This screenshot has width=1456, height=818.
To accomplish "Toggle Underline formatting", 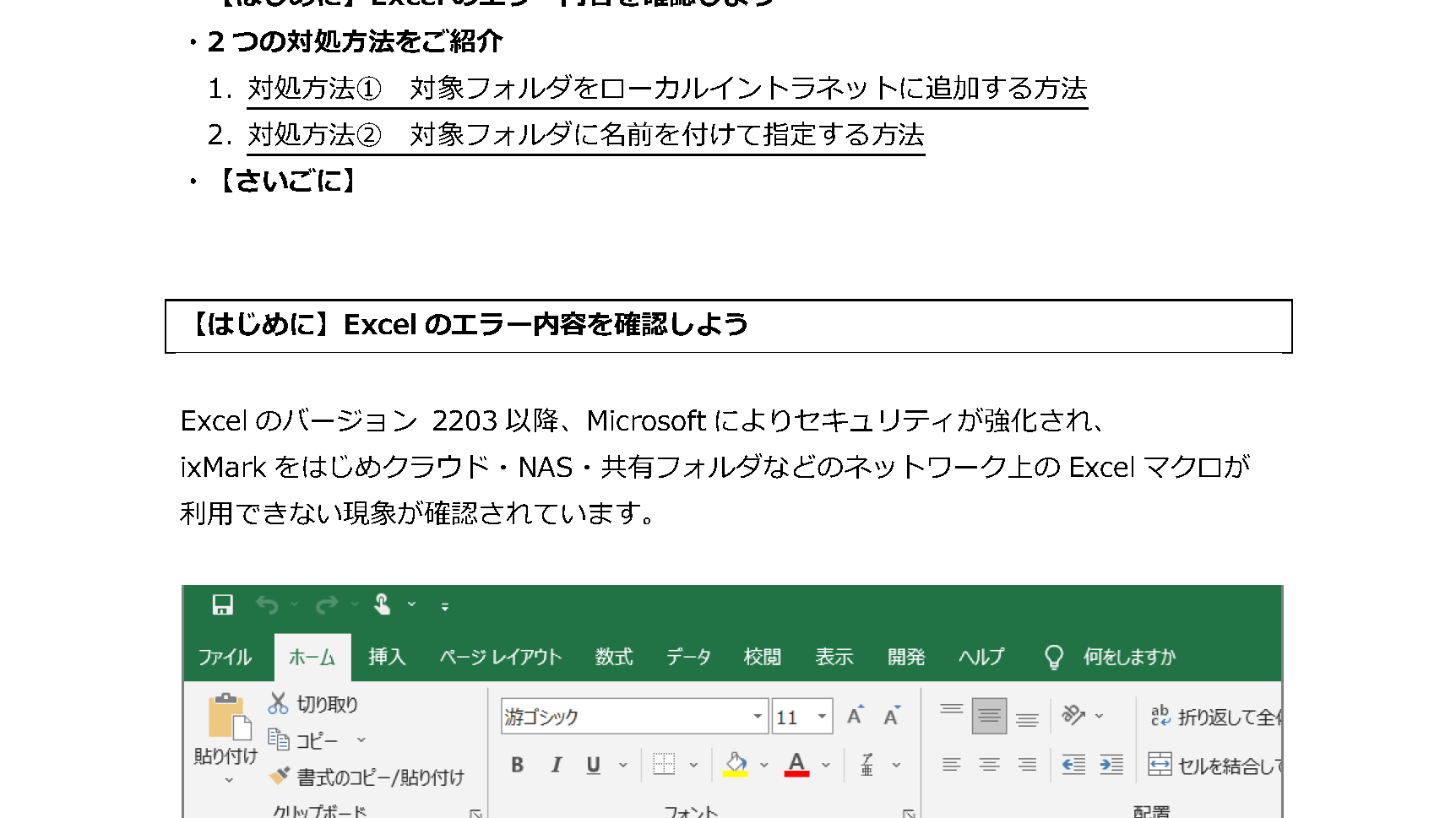I will [x=594, y=765].
